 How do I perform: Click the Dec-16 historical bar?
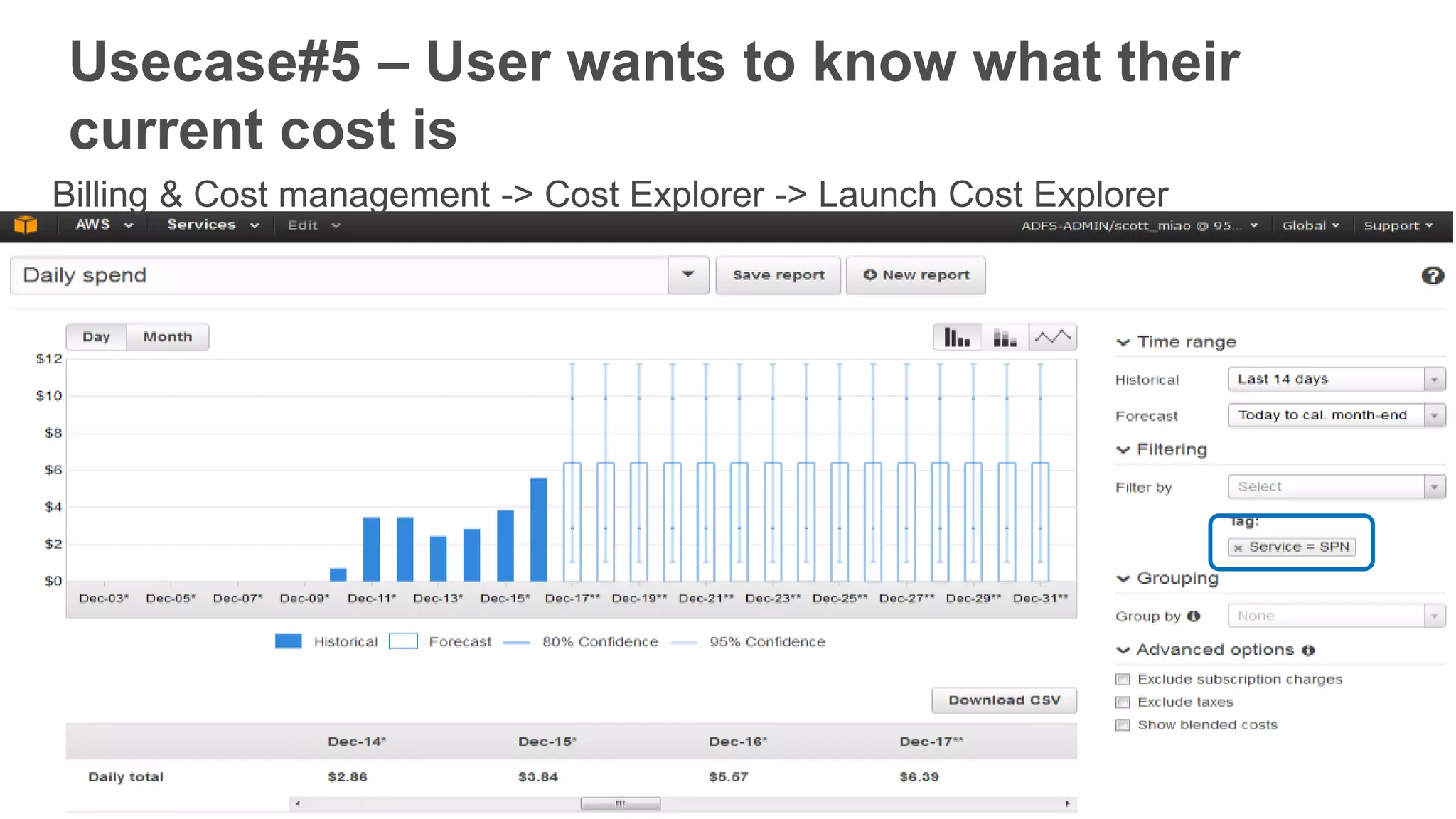point(539,530)
